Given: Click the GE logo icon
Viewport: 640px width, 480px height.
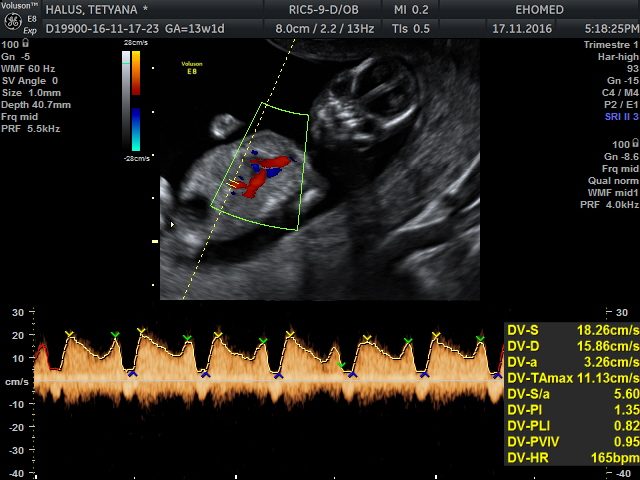Looking at the screenshot, I should [x=12, y=22].
